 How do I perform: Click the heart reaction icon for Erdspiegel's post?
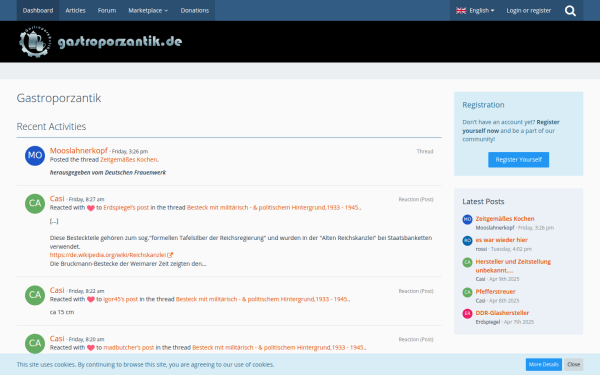click(x=91, y=208)
